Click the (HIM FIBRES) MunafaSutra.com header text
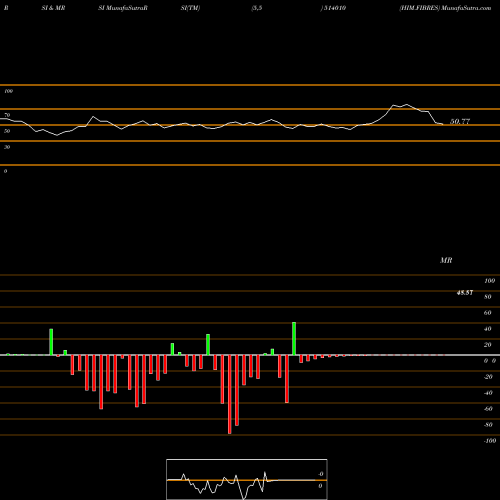This screenshot has height=500, width=500. [445, 8]
